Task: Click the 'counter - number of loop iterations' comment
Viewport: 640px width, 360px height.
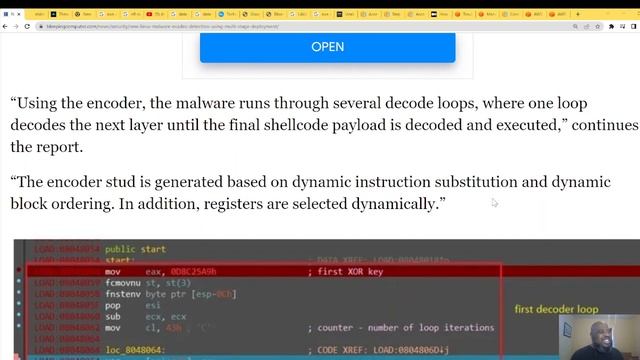Action: pos(401,328)
